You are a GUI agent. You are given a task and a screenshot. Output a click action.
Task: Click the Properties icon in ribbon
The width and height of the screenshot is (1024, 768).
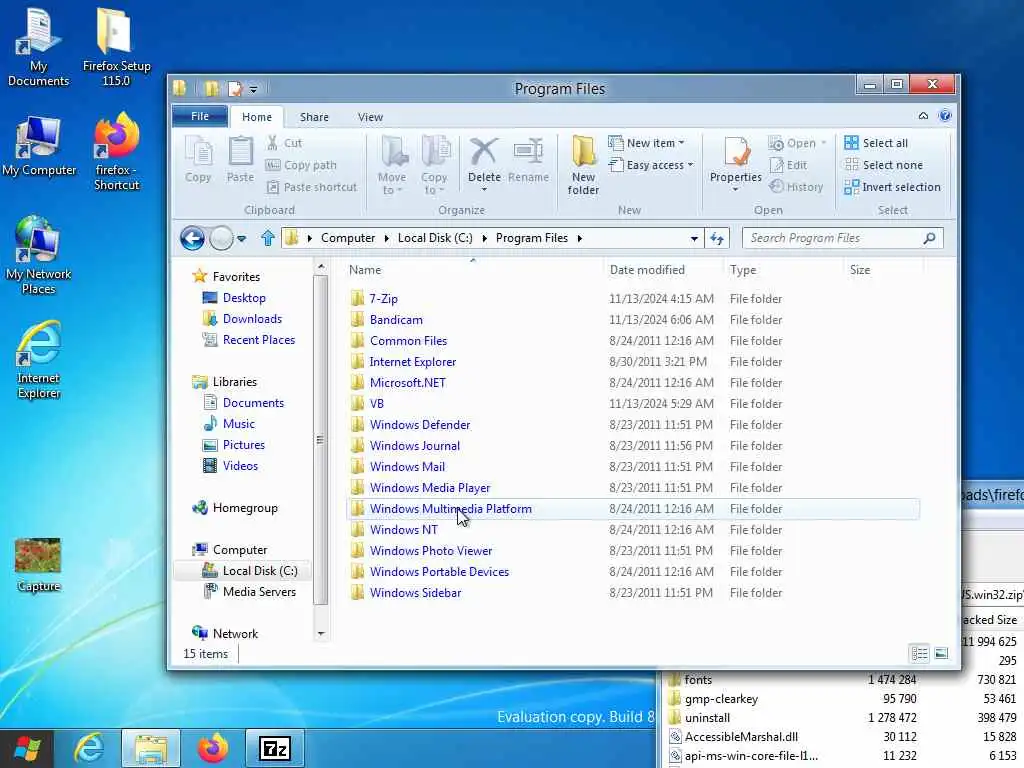(x=737, y=152)
